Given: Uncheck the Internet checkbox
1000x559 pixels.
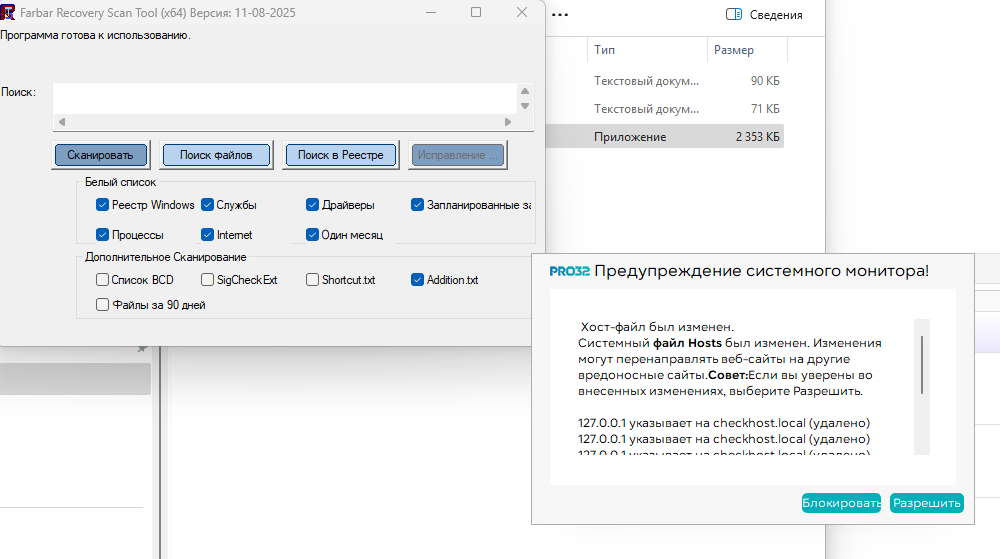Looking at the screenshot, I should pos(207,235).
